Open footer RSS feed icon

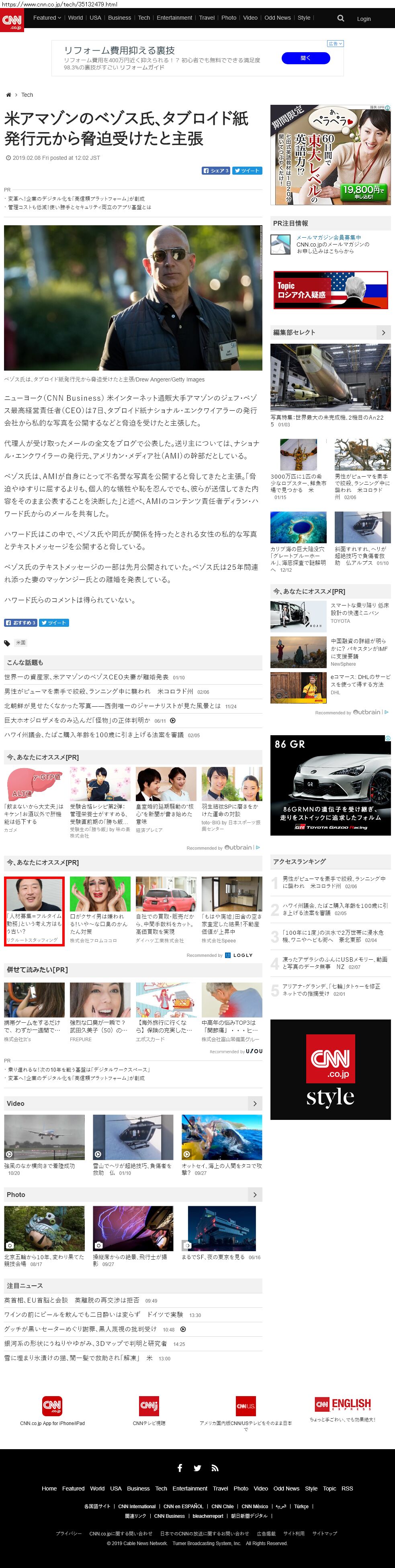click(215, 1468)
